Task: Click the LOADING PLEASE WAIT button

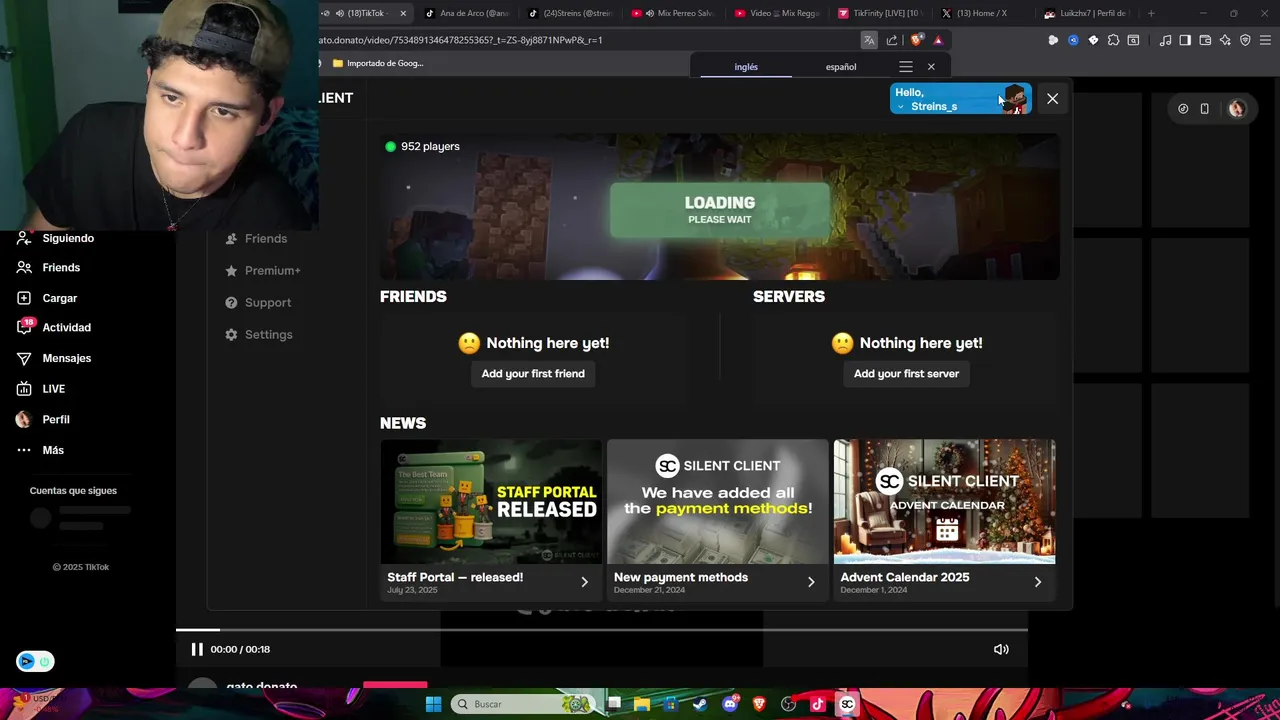Action: pyautogui.click(x=720, y=210)
